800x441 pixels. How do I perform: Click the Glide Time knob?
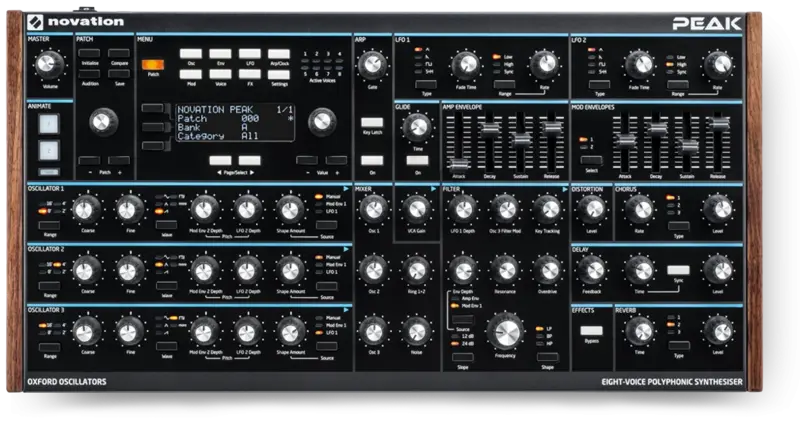(416, 126)
